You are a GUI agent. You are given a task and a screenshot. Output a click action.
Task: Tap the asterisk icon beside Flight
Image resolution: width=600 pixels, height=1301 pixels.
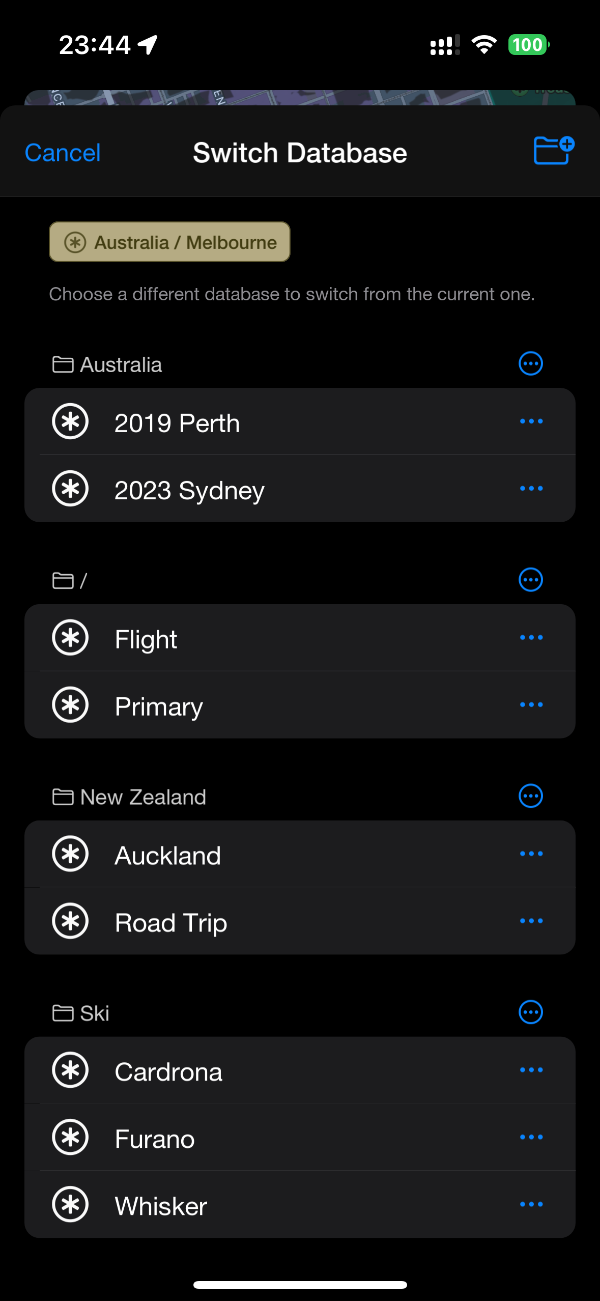click(70, 638)
